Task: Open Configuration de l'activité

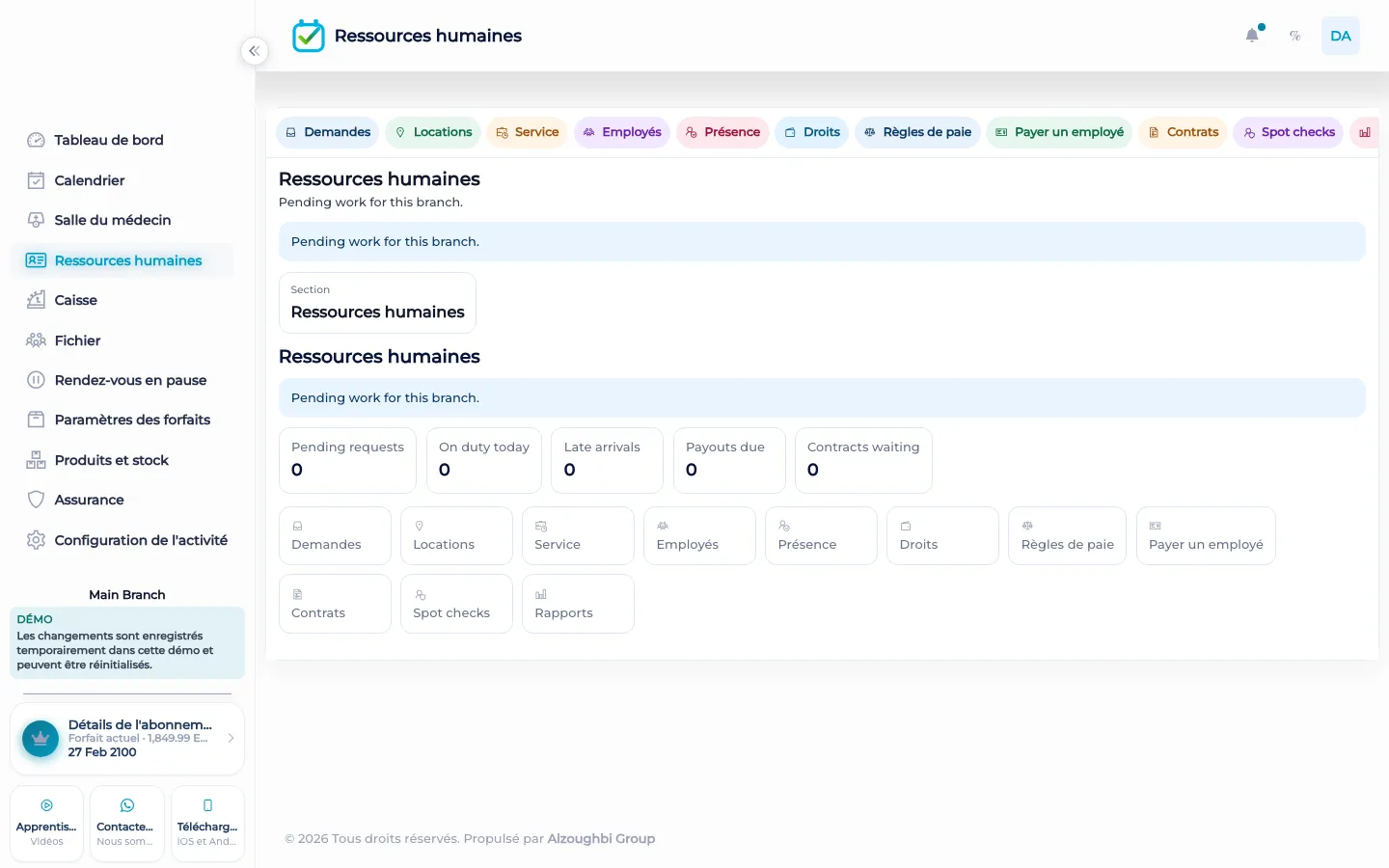Action: click(123, 540)
